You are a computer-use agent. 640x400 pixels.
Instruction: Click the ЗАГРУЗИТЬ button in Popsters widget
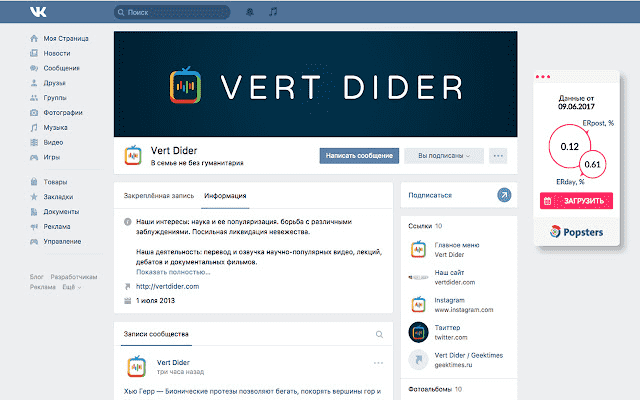[x=576, y=201]
